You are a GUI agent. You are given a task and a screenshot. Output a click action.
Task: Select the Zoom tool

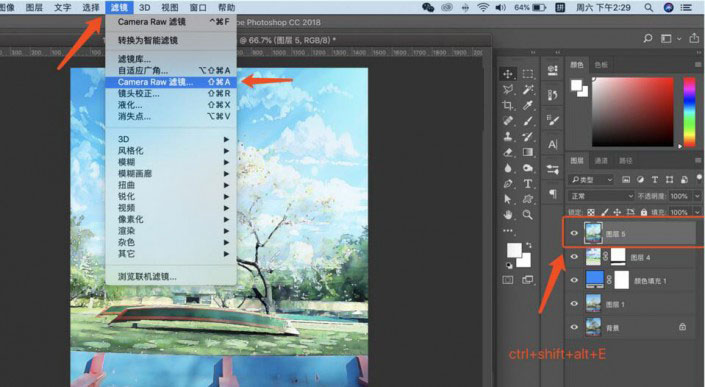[528, 215]
